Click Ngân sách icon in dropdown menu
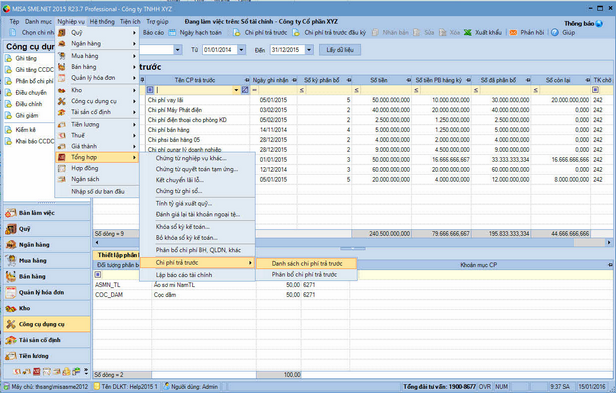The width and height of the screenshot is (616, 393). (62, 179)
